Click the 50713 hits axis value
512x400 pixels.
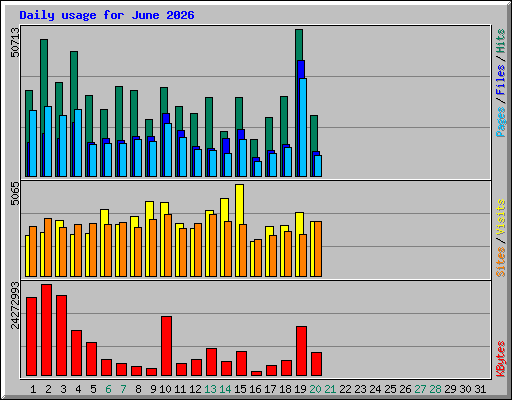pos(15,42)
